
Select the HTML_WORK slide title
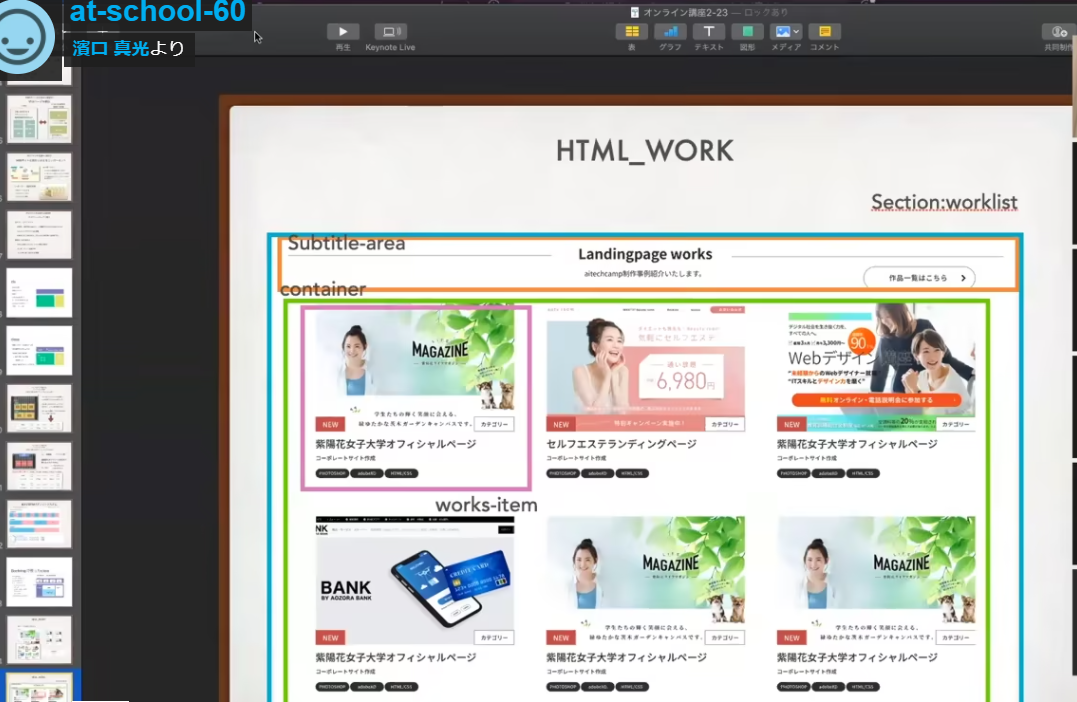coord(644,150)
